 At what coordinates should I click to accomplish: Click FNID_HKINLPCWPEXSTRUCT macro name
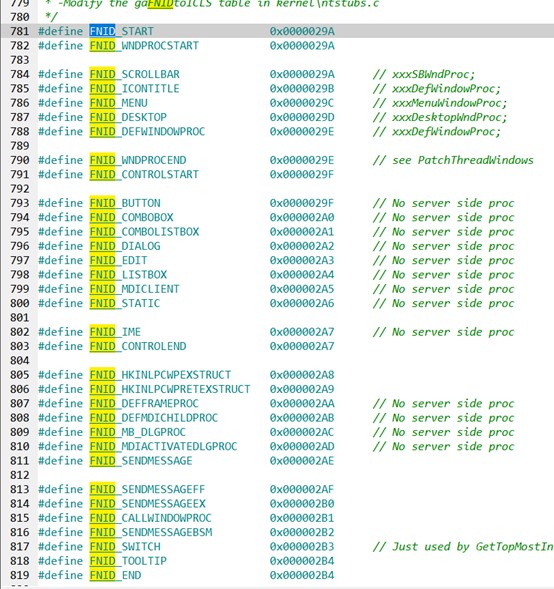coord(160,375)
